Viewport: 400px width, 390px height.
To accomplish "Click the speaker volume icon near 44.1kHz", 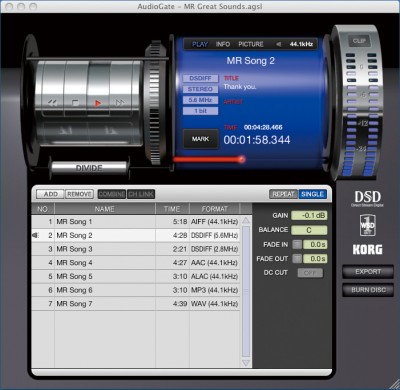I will coord(279,44).
